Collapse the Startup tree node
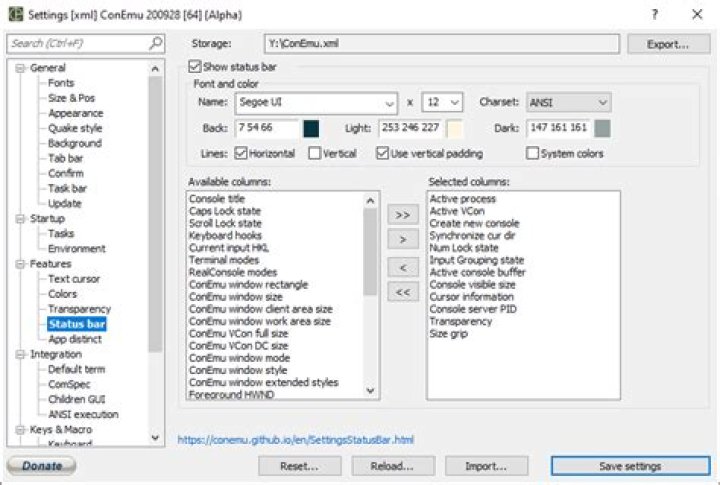The width and height of the screenshot is (720, 485). (x=20, y=219)
